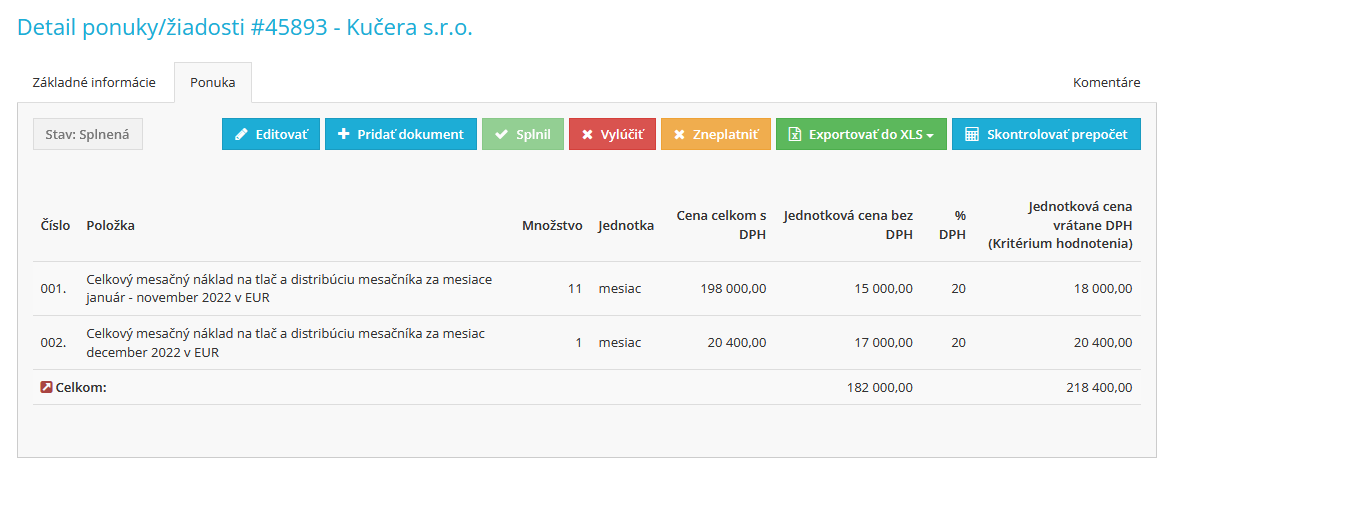This screenshot has width=1347, height=505.
Task: Click the plus icon on Pridať dokument
Action: [343, 134]
